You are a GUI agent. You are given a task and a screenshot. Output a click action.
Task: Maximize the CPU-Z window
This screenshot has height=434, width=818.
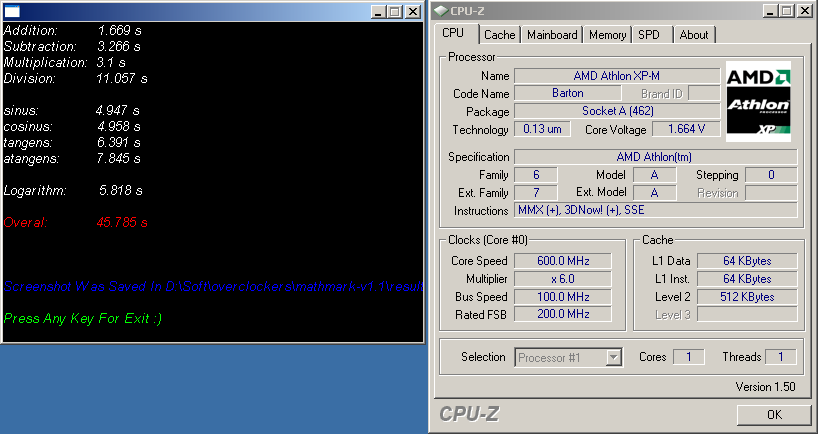click(786, 11)
